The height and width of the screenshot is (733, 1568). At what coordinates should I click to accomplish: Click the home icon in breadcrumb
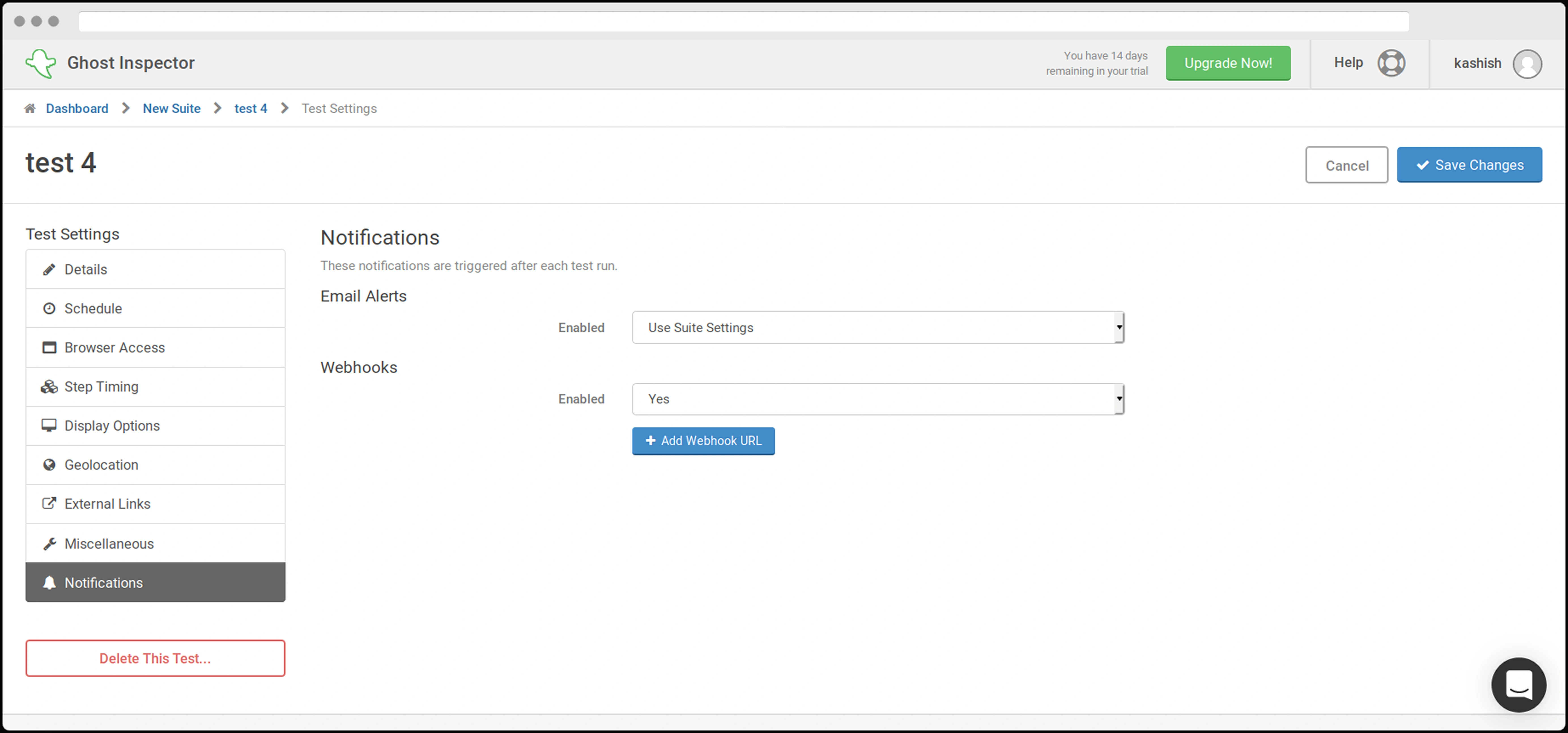click(29, 108)
